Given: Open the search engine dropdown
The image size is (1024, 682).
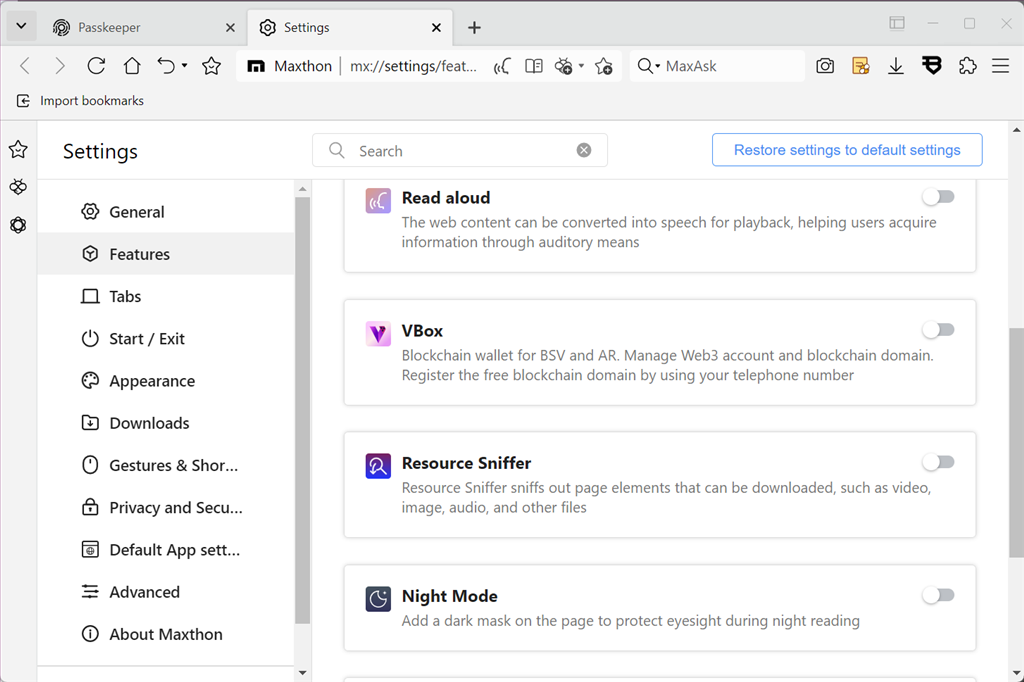Looking at the screenshot, I should click(x=648, y=66).
